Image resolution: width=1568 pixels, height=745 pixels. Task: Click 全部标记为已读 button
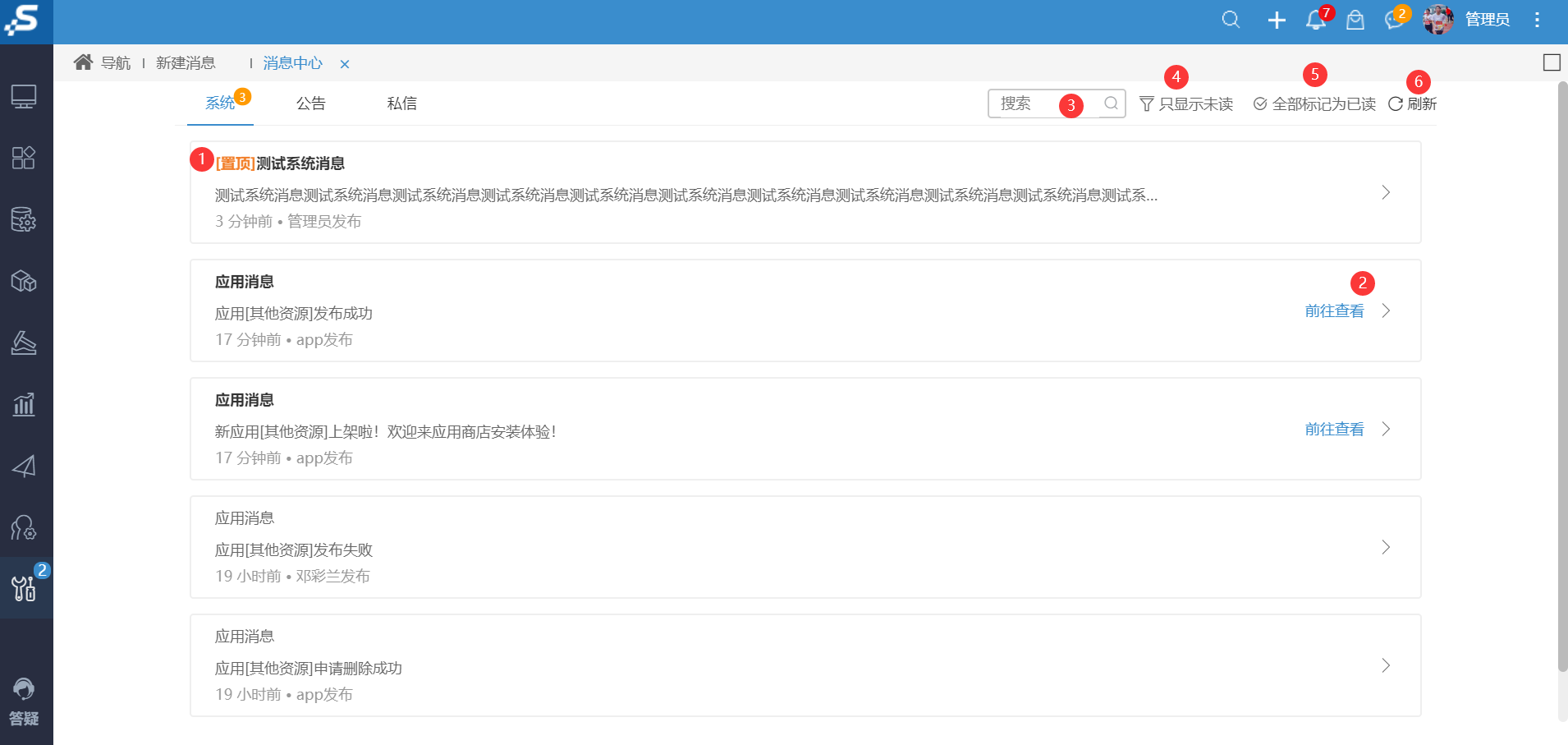tap(1314, 104)
